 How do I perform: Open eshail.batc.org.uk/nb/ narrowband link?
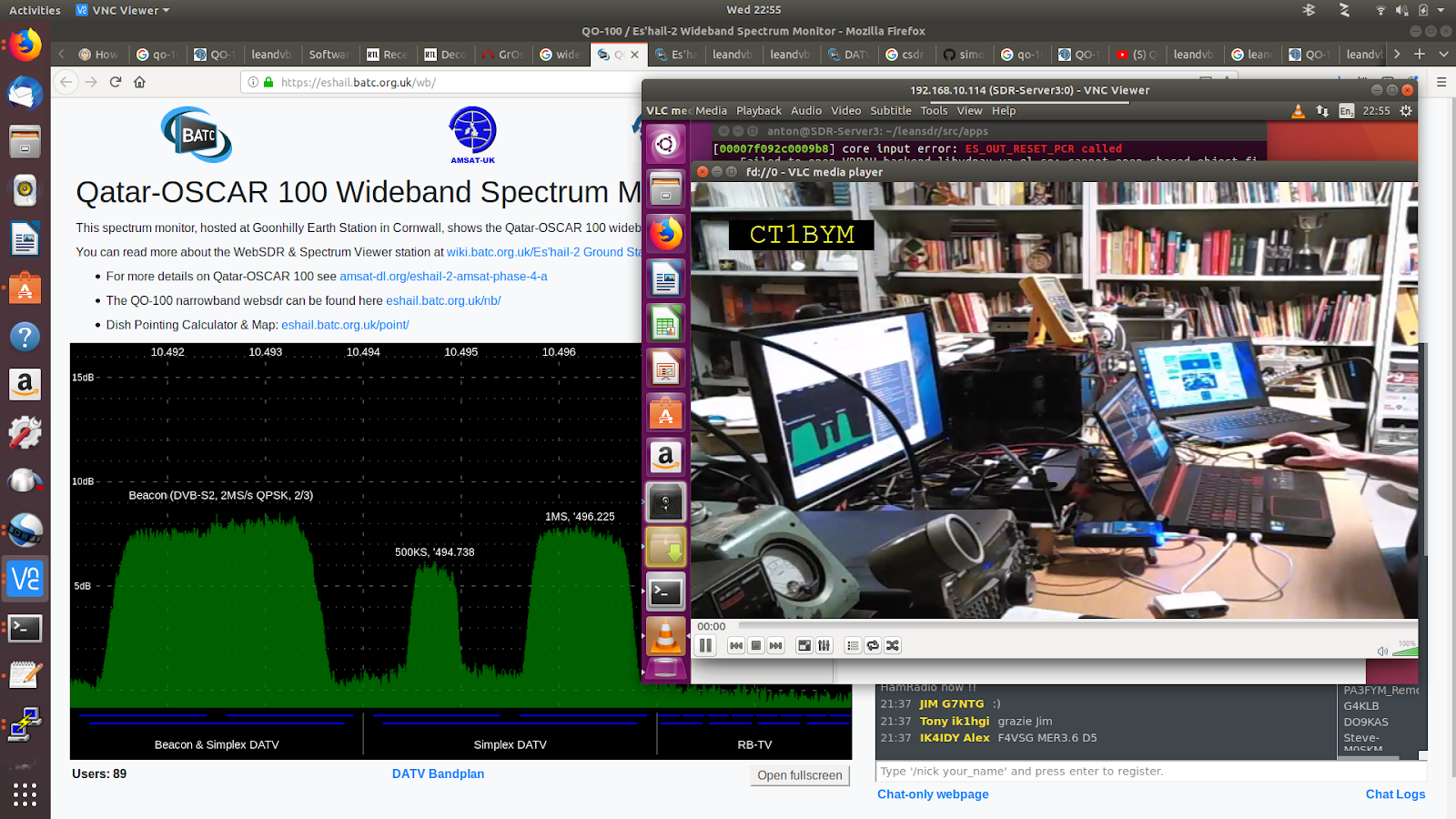pos(443,300)
